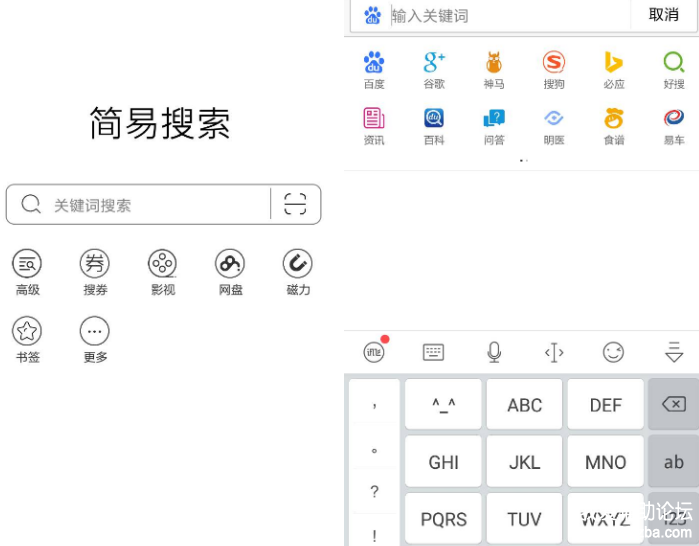Select the 易车 car icon

[x=674, y=118]
